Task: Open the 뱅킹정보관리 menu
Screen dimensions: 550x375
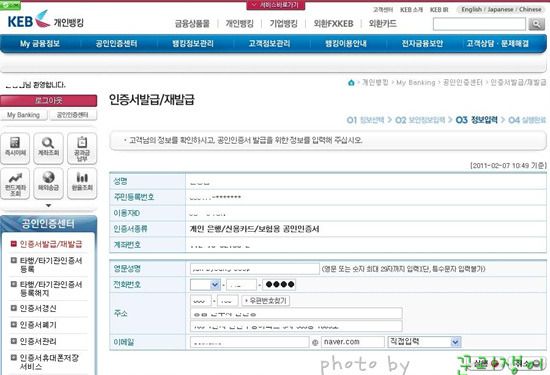Action: click(x=193, y=43)
